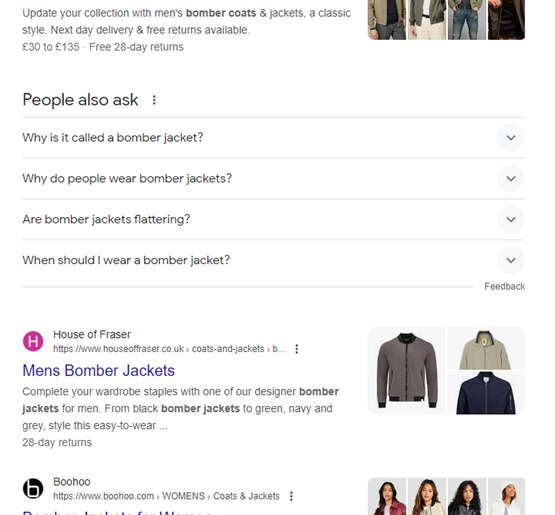Open navy bomber jacket thumbnail
Image resolution: width=555 pixels, height=515 pixels.
(486, 393)
